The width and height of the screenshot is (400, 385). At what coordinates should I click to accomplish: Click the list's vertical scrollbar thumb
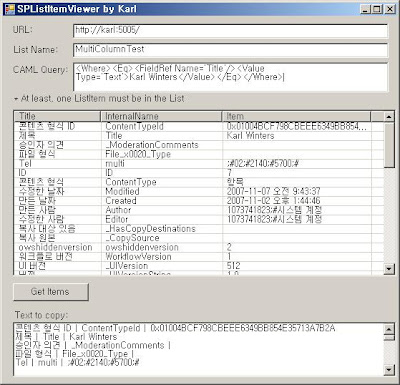389,145
